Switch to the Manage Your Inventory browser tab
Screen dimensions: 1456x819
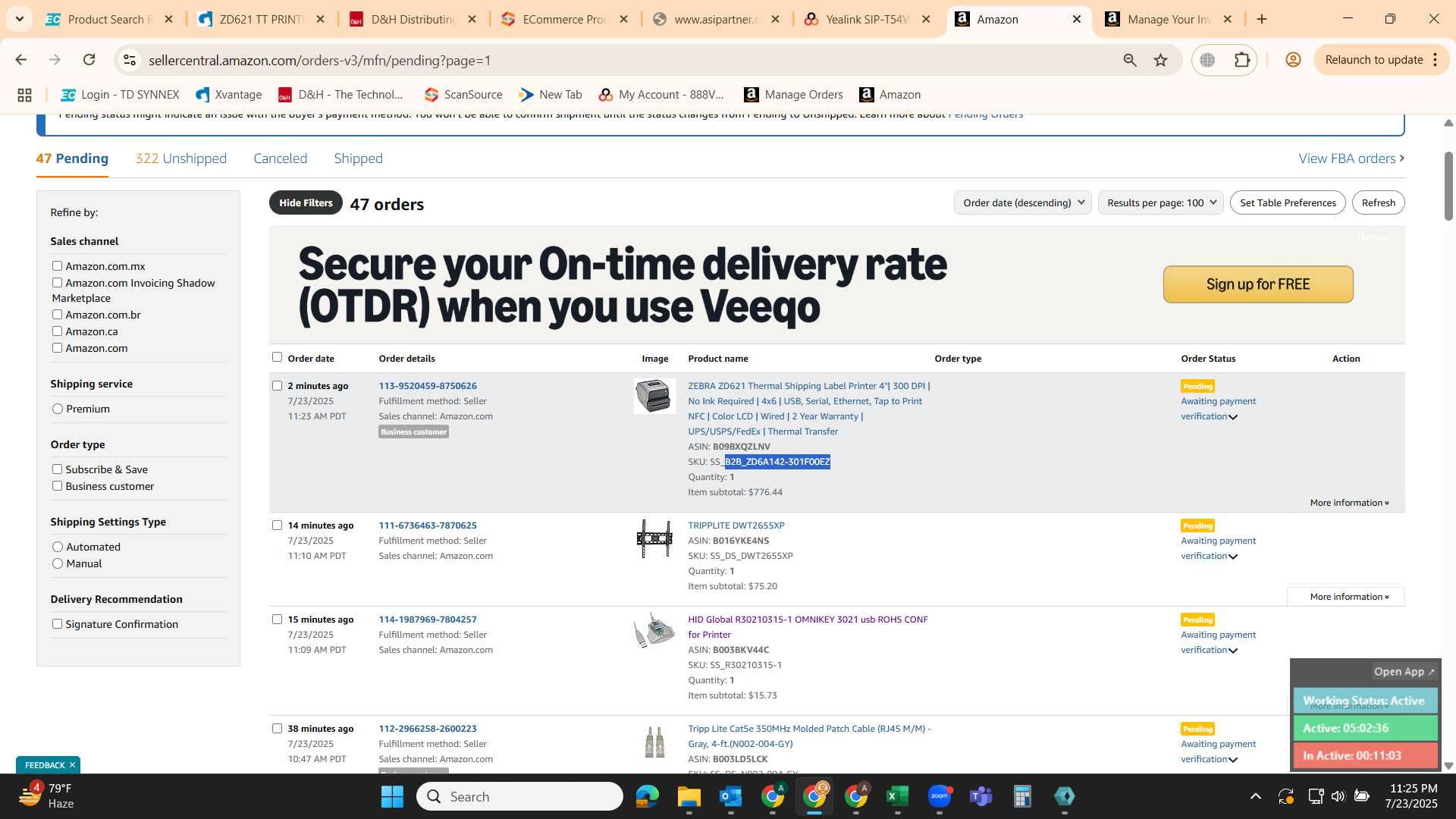[x=1168, y=19]
